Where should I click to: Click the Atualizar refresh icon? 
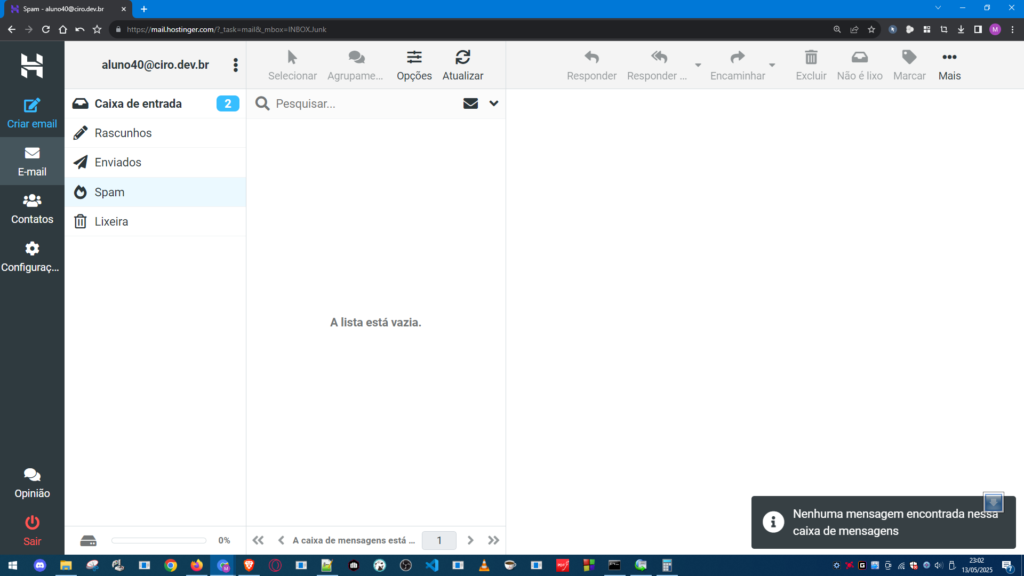(x=462, y=58)
